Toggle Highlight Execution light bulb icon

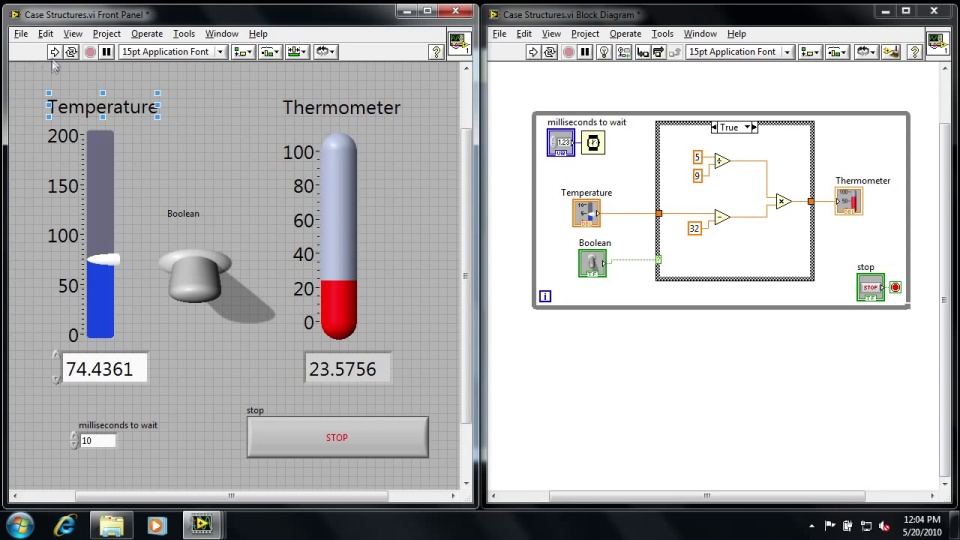click(604, 52)
